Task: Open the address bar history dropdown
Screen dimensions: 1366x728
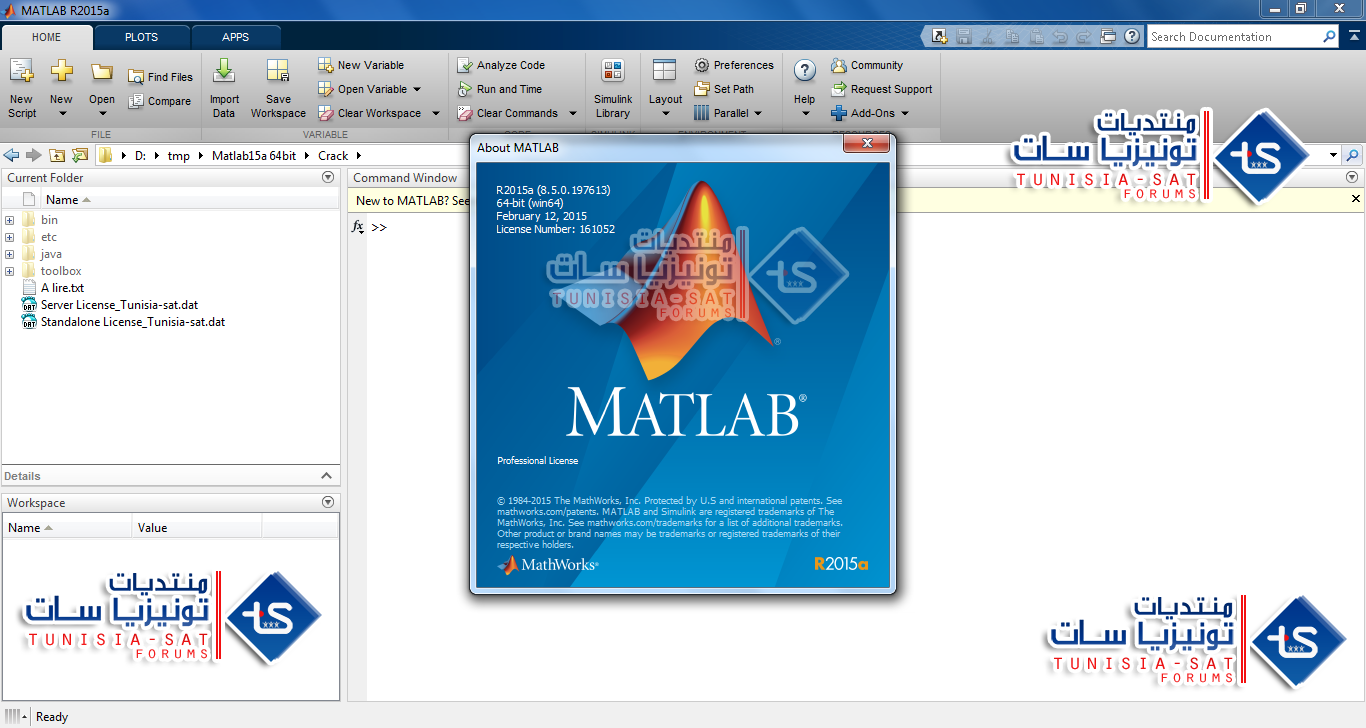Action: (x=1333, y=155)
